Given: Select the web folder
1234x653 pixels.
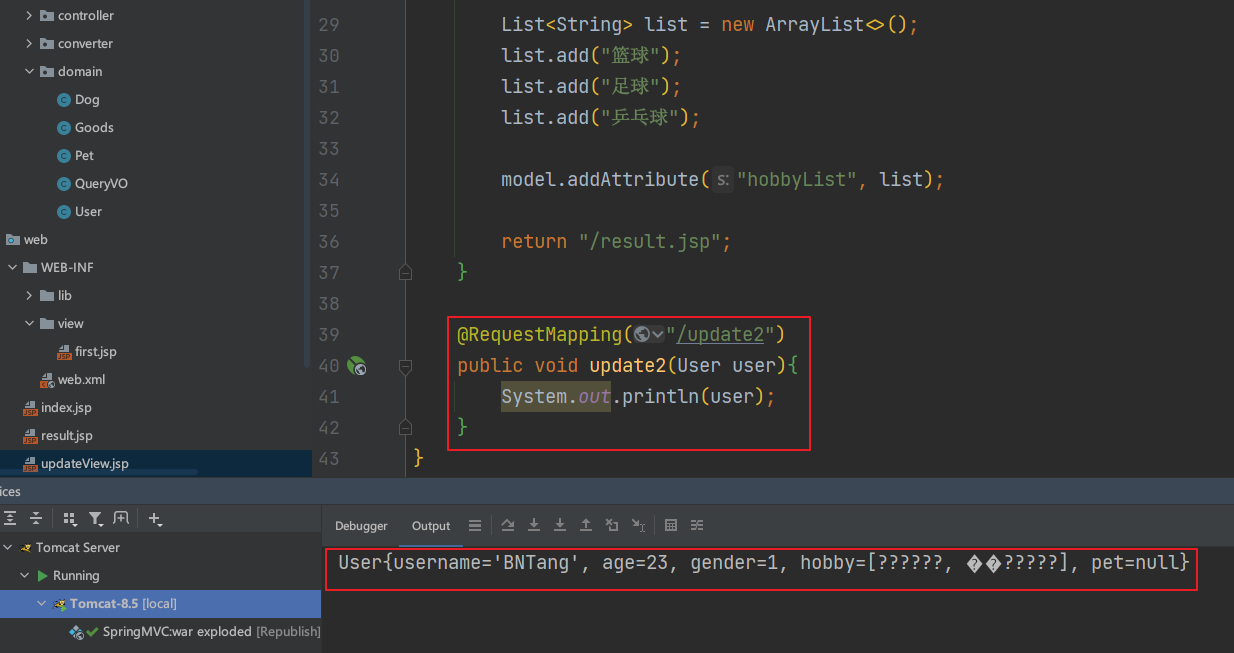Looking at the screenshot, I should click(36, 240).
